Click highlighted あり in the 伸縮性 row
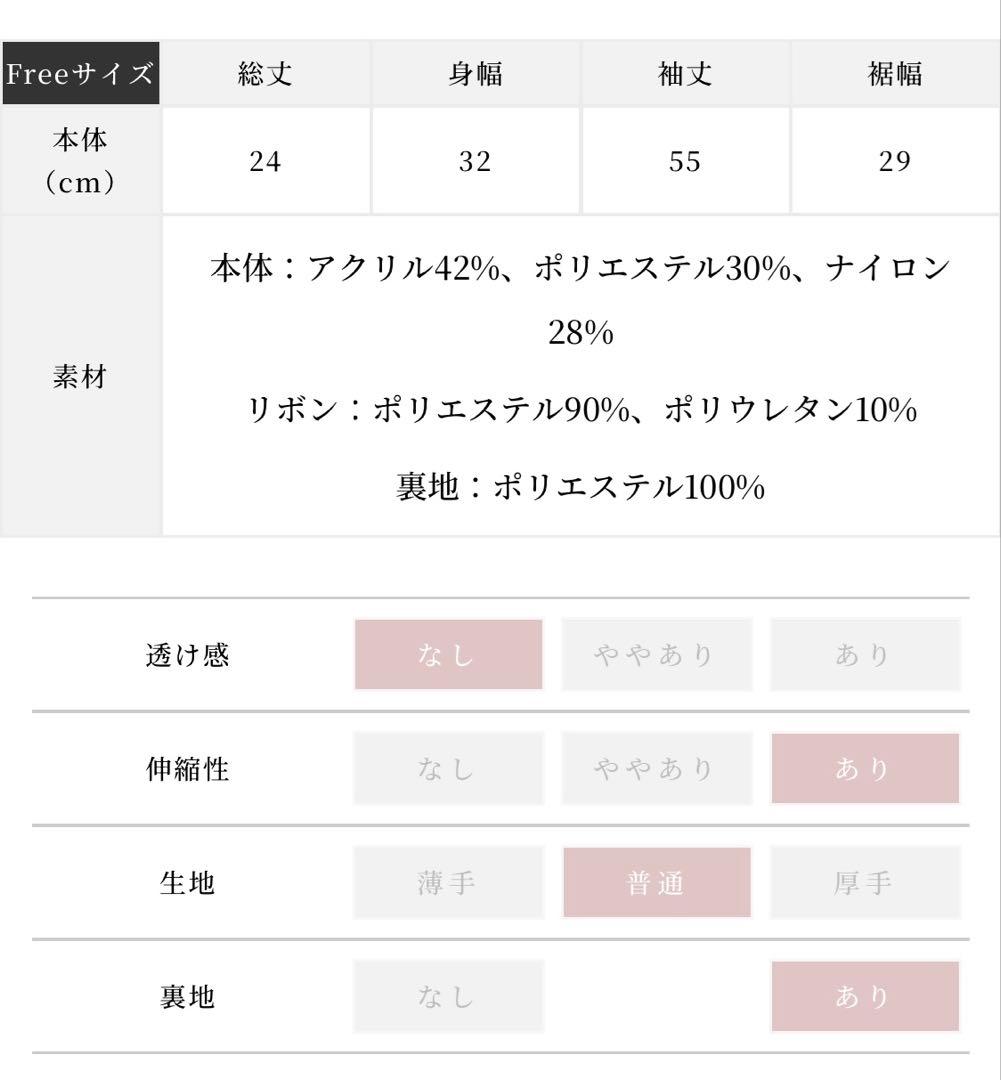The width and height of the screenshot is (1001, 1080). click(x=865, y=769)
